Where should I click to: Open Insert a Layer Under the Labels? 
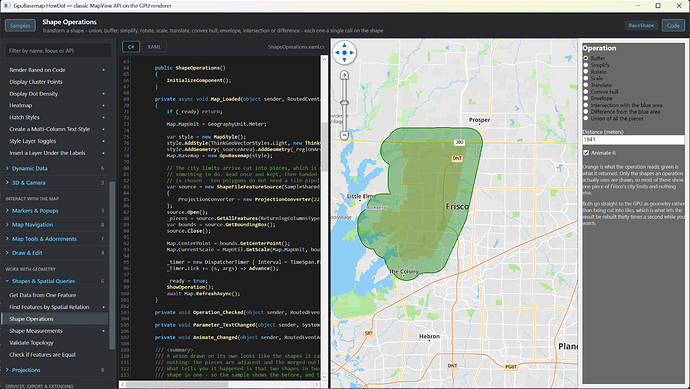55,153
